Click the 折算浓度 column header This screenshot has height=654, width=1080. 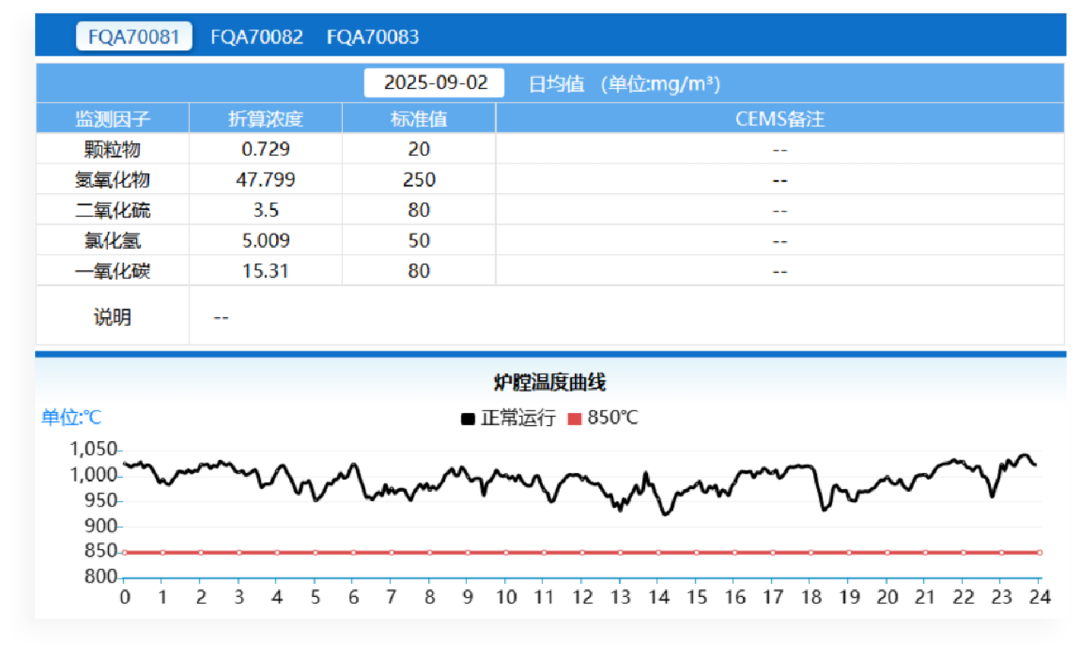coord(265,119)
